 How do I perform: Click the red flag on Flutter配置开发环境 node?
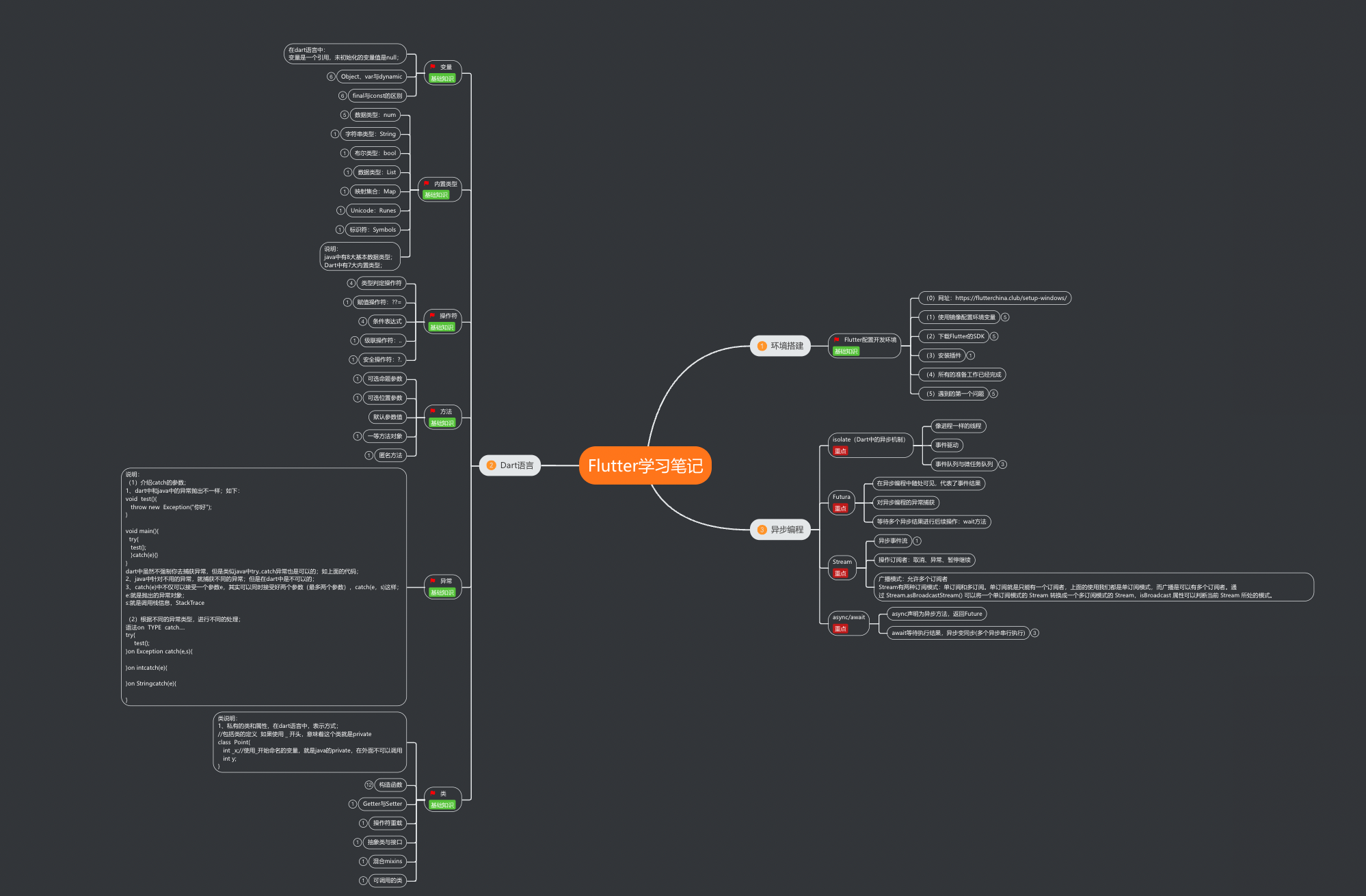pyautogui.click(x=837, y=340)
